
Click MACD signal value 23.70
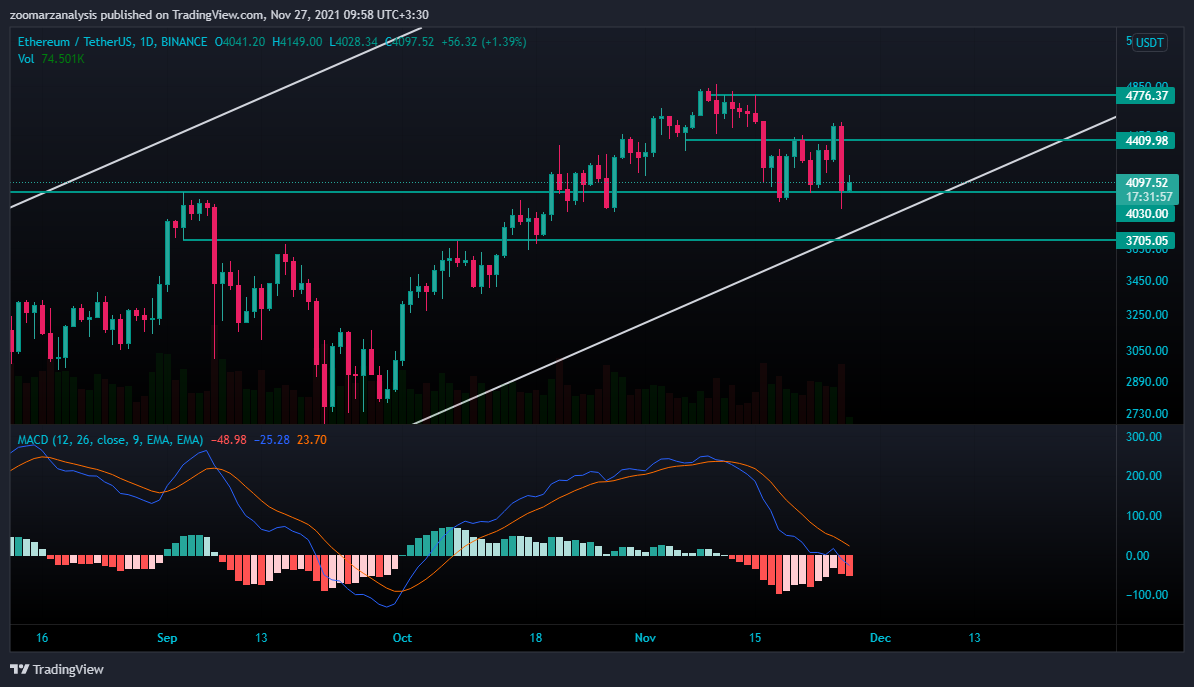311,439
